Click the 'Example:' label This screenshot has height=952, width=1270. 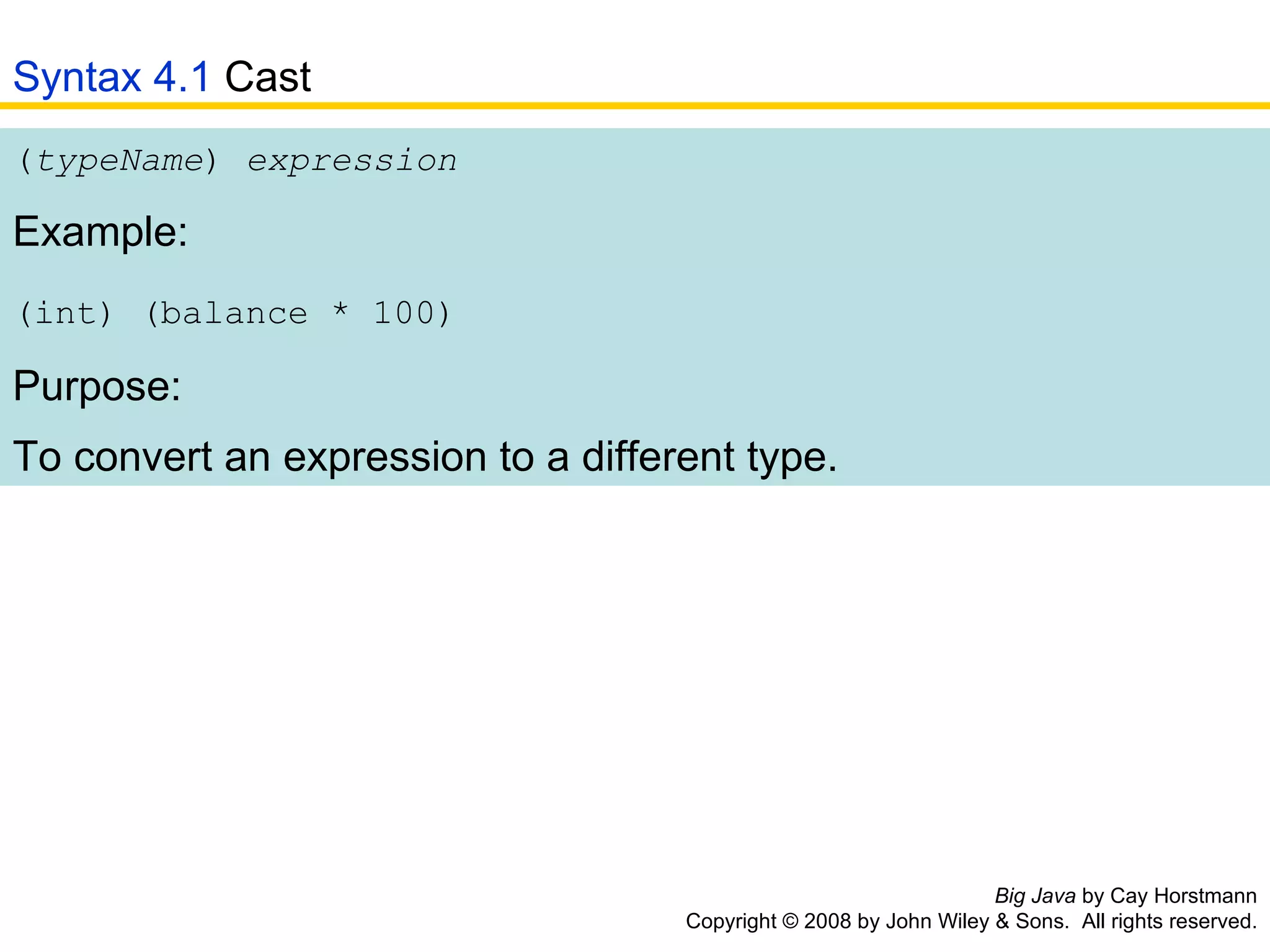tap(100, 232)
